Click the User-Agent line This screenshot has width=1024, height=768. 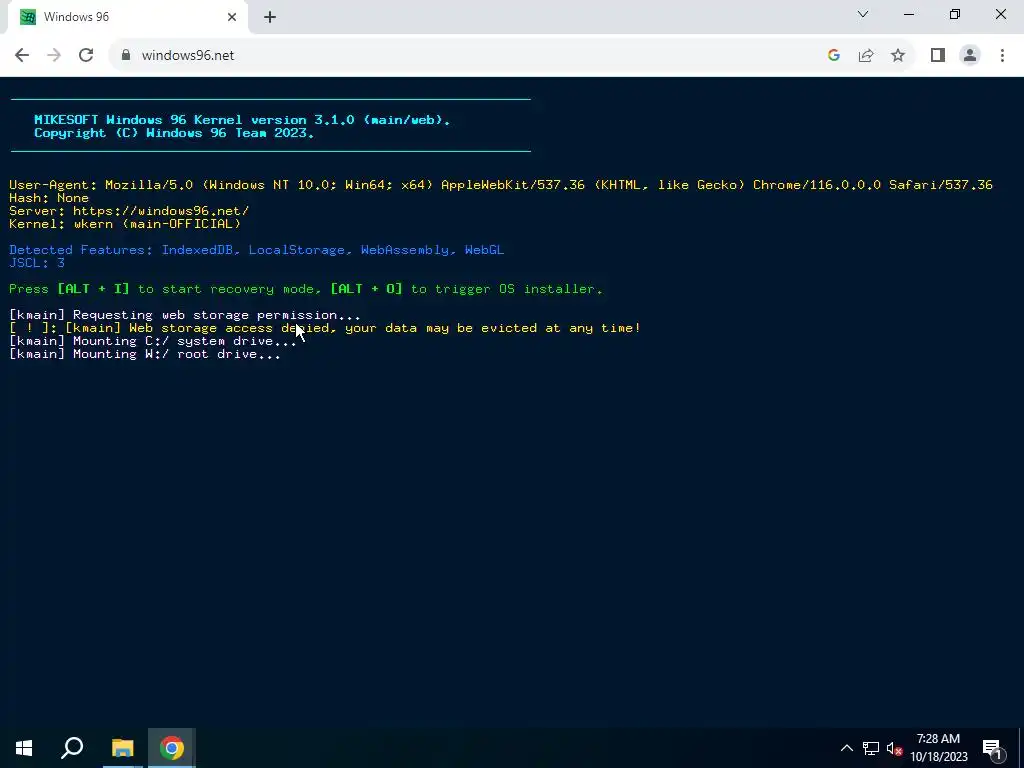coord(501,185)
